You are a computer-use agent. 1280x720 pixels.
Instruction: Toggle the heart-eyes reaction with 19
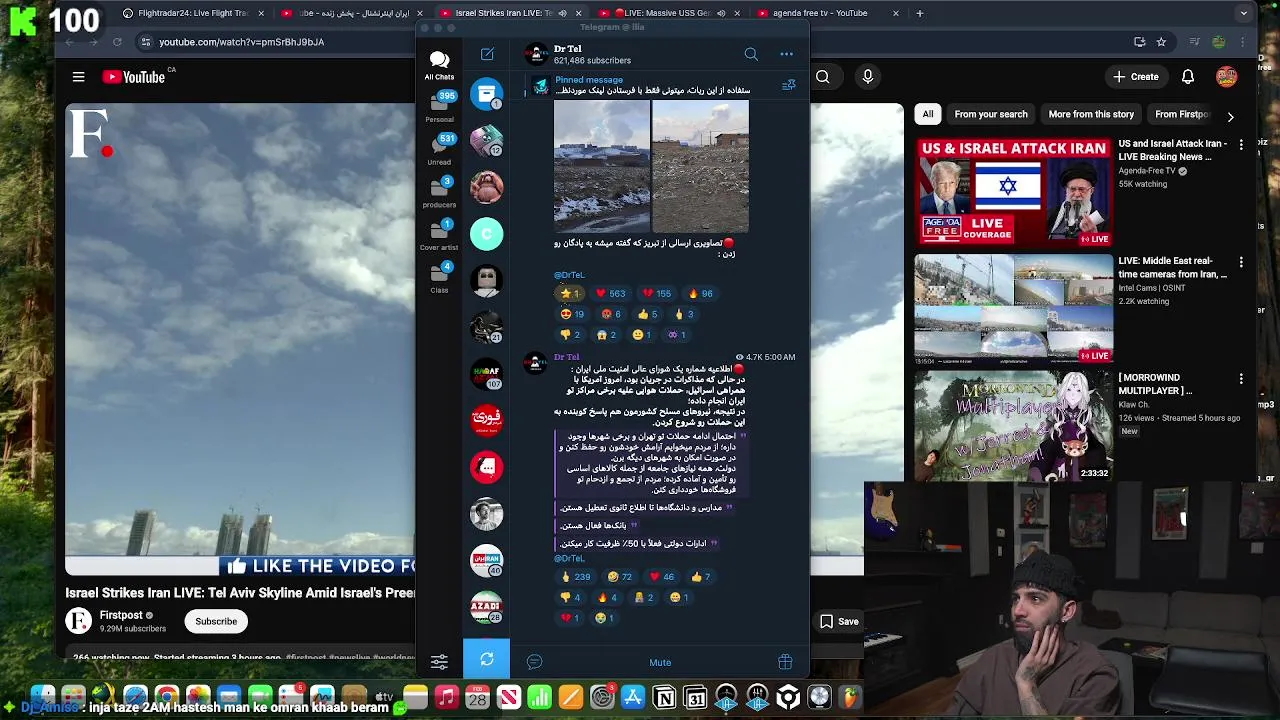572,314
